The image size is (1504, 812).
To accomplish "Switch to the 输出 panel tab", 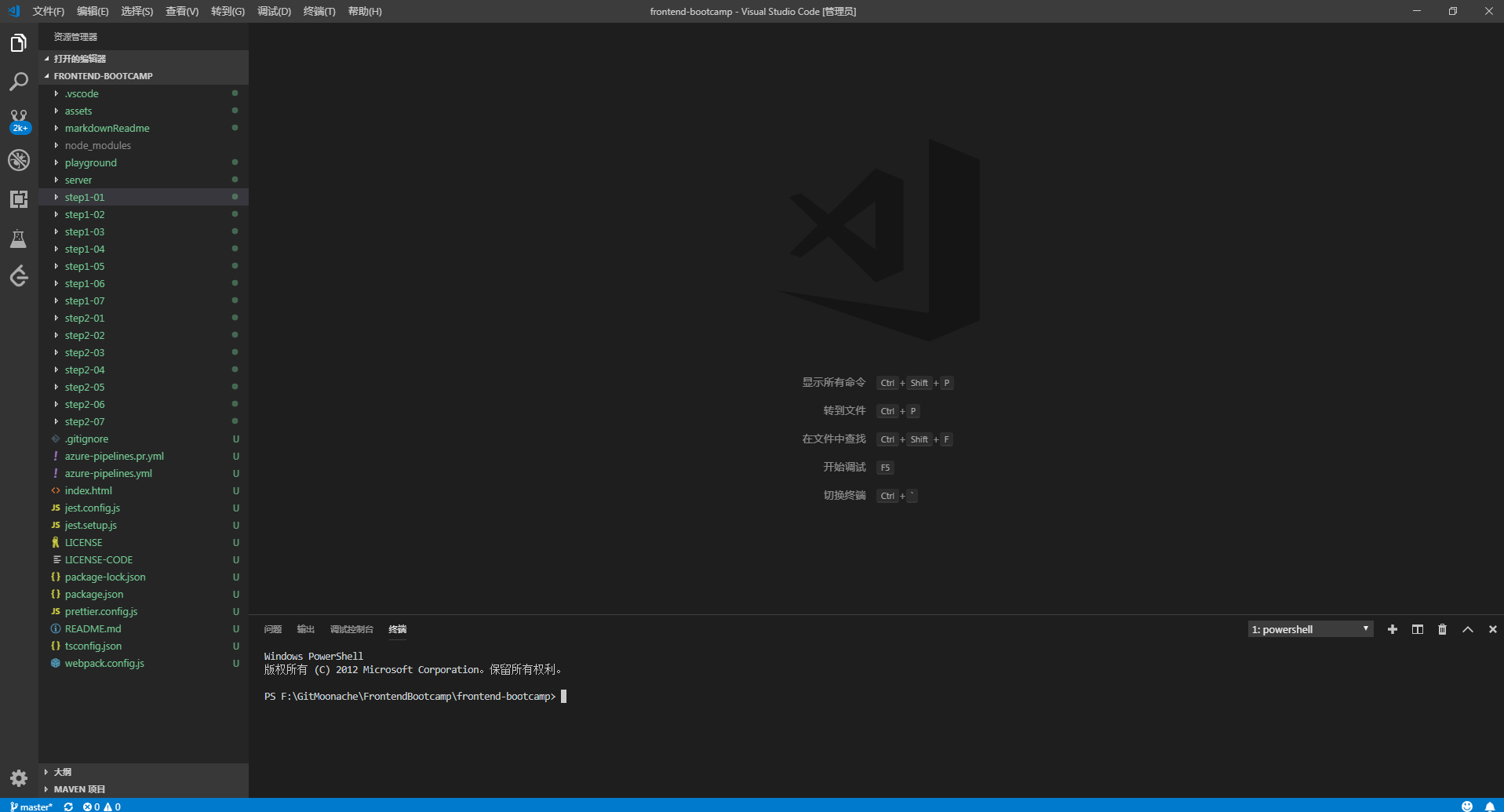I will coord(305,629).
